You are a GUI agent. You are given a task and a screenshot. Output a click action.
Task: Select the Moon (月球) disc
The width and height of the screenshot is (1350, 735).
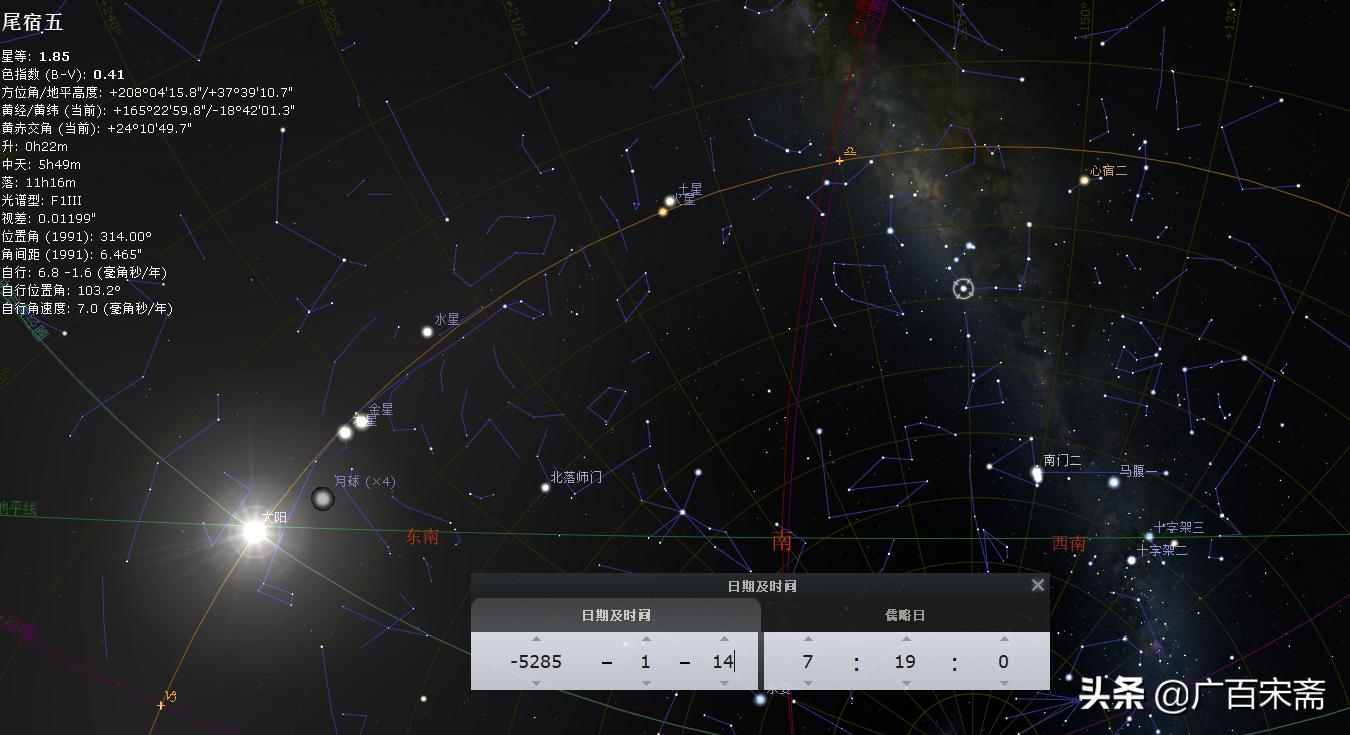click(x=322, y=498)
